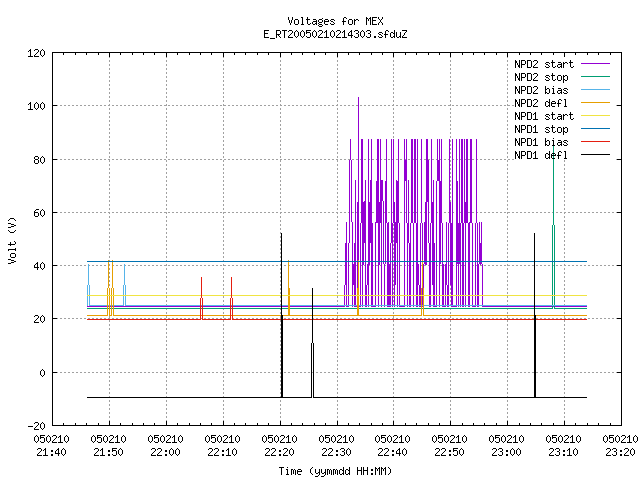
Task: Click the black NPD1 defl spike at 22:20
Action: point(281,314)
